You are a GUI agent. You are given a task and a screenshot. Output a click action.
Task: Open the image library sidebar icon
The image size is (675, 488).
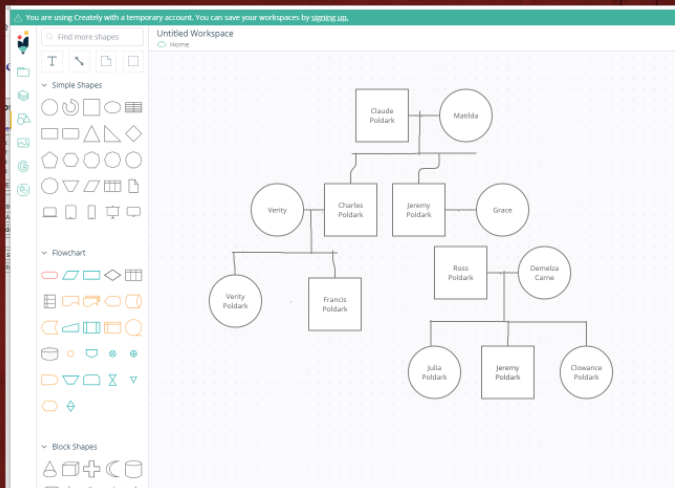tap(23, 142)
